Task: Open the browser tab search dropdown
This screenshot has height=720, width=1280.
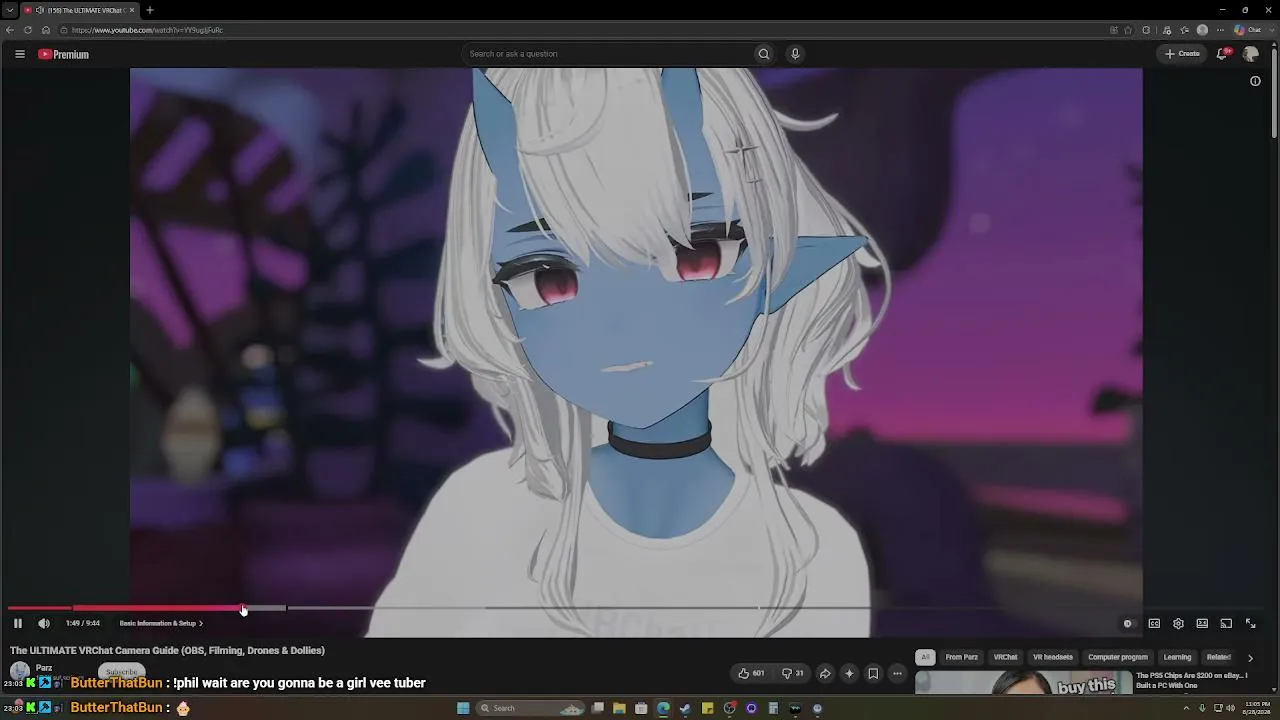Action: (x=9, y=10)
